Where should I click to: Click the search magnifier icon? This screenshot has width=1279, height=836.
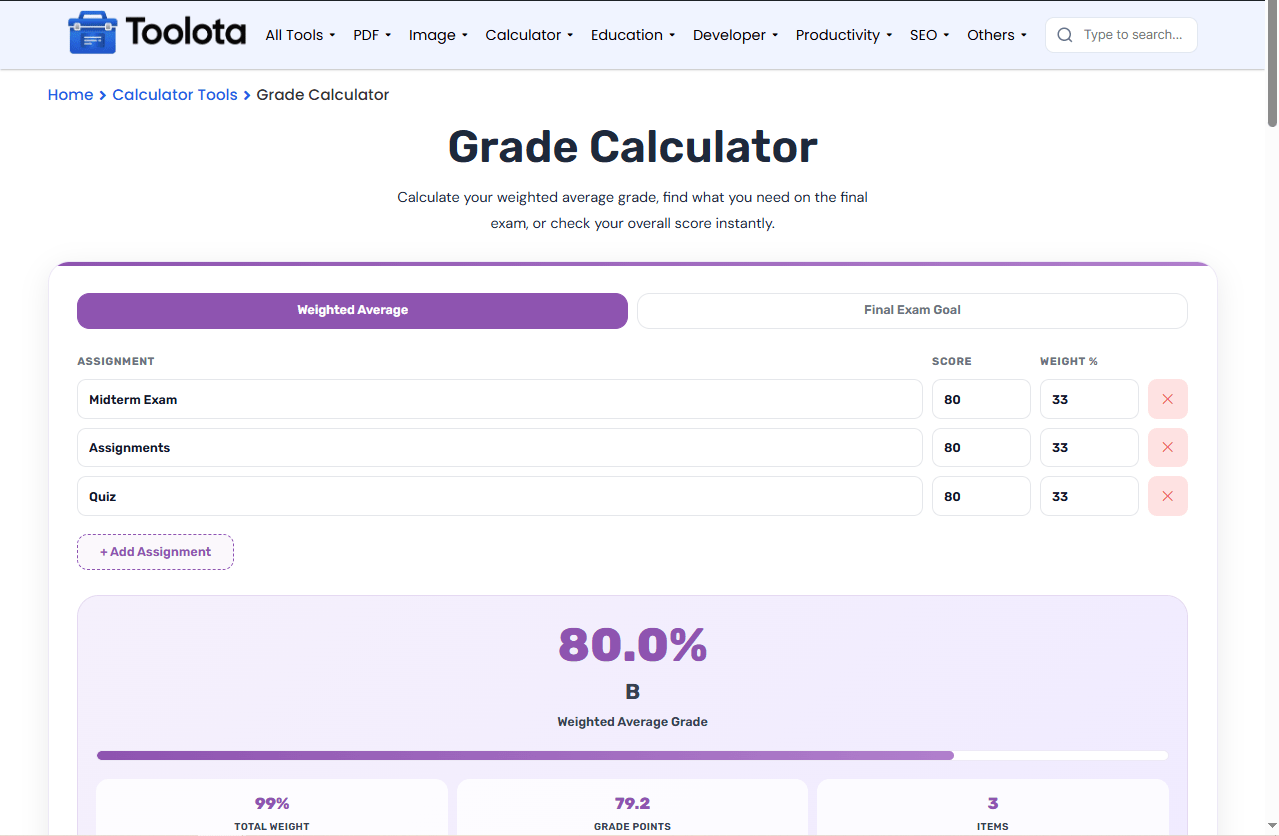pos(1065,35)
